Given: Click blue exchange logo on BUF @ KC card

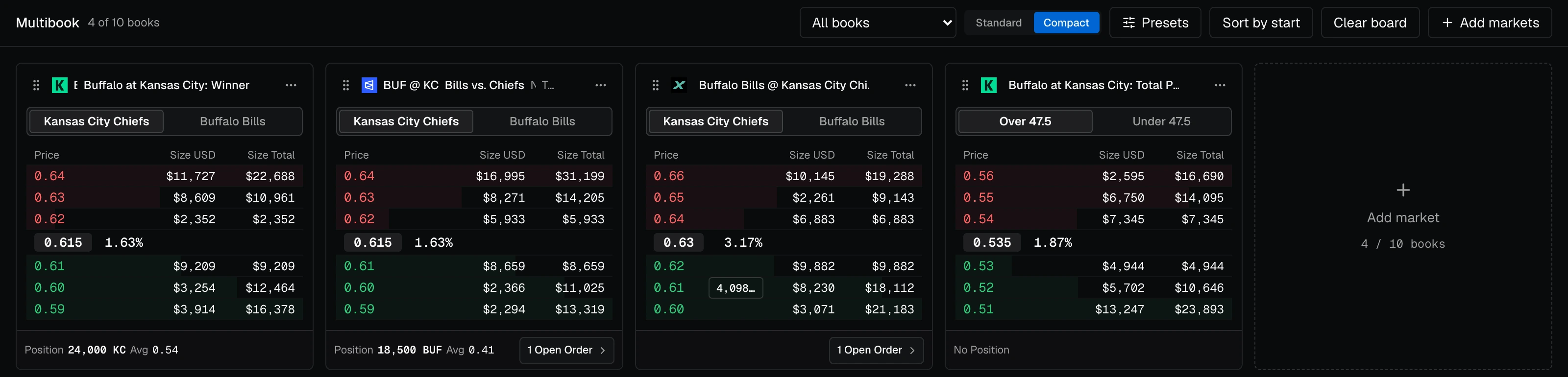Looking at the screenshot, I should (369, 85).
